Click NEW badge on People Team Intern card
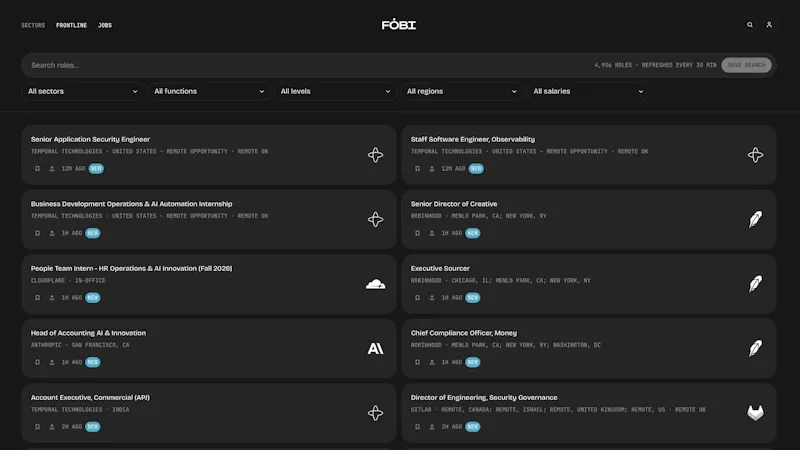The width and height of the screenshot is (800, 450). pos(93,297)
